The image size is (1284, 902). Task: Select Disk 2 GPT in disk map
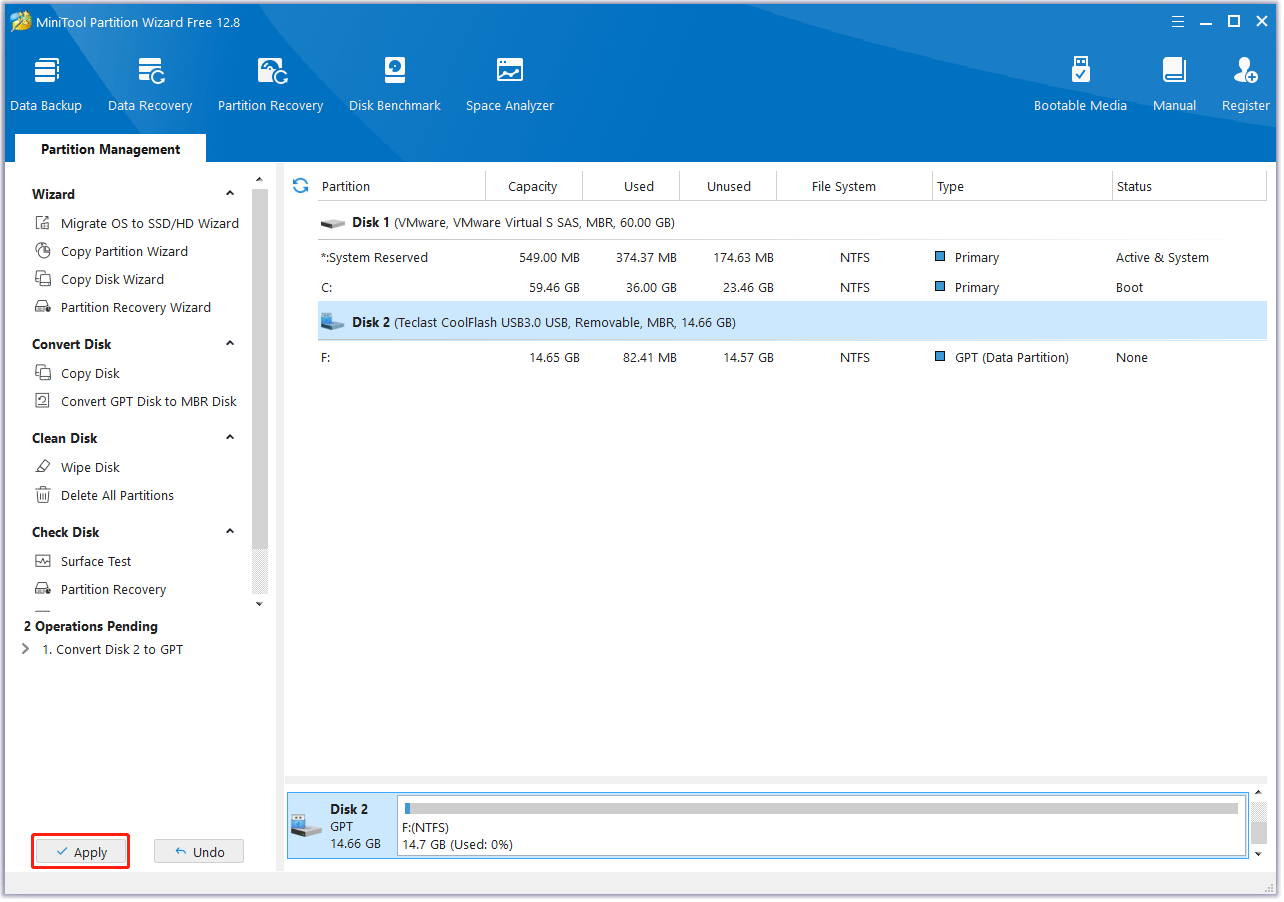coord(342,826)
